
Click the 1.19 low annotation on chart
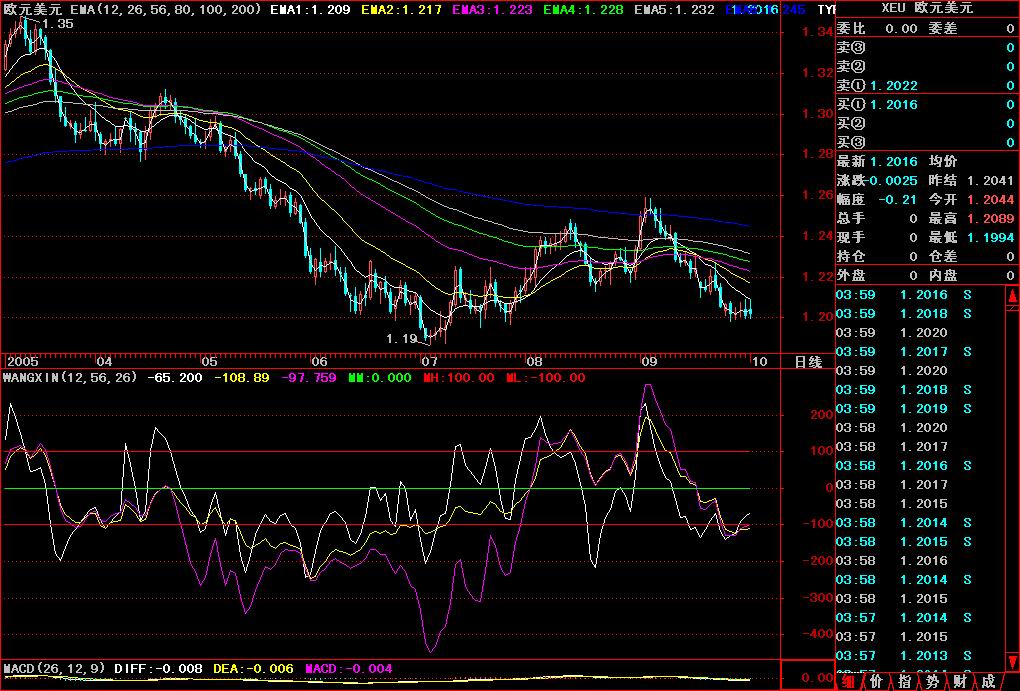[401, 338]
